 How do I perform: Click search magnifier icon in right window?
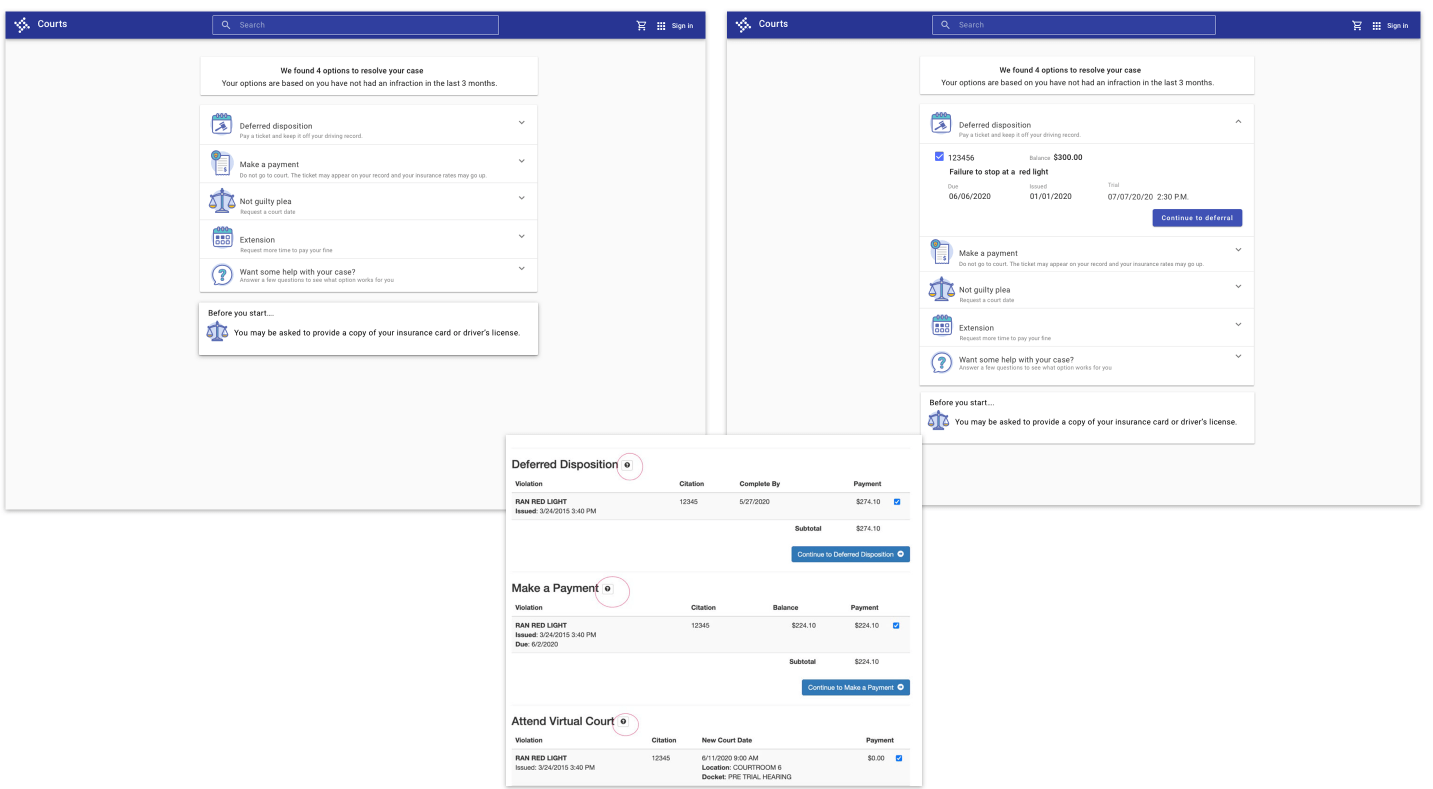point(946,25)
